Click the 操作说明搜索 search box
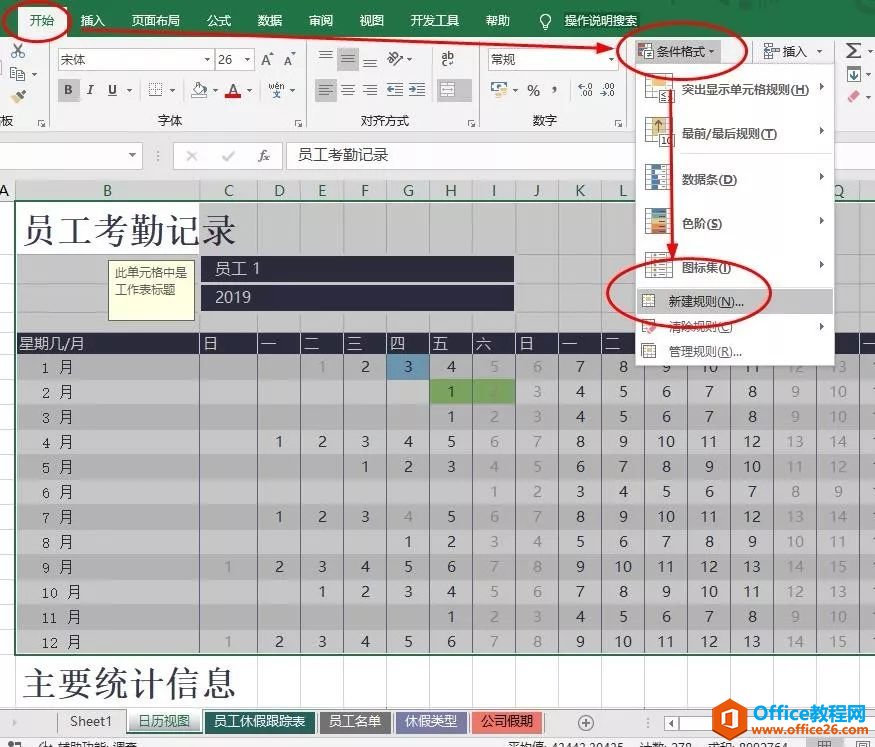The image size is (875, 747). (600, 21)
